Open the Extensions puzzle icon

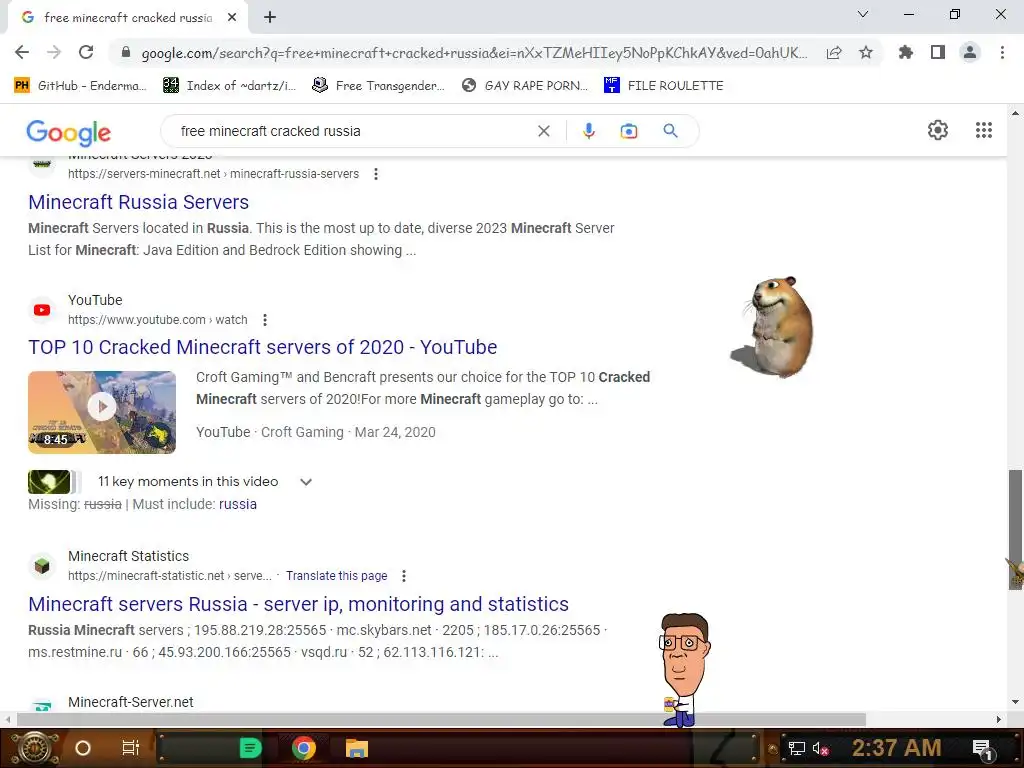[906, 52]
